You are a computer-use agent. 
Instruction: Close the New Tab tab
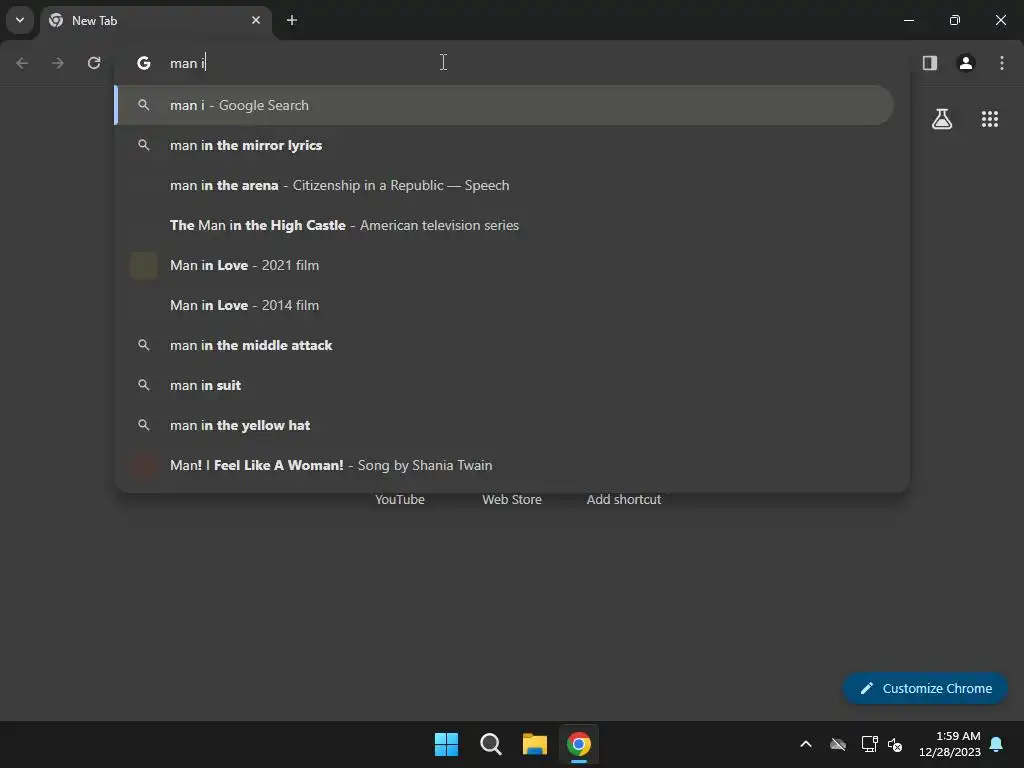tap(256, 20)
